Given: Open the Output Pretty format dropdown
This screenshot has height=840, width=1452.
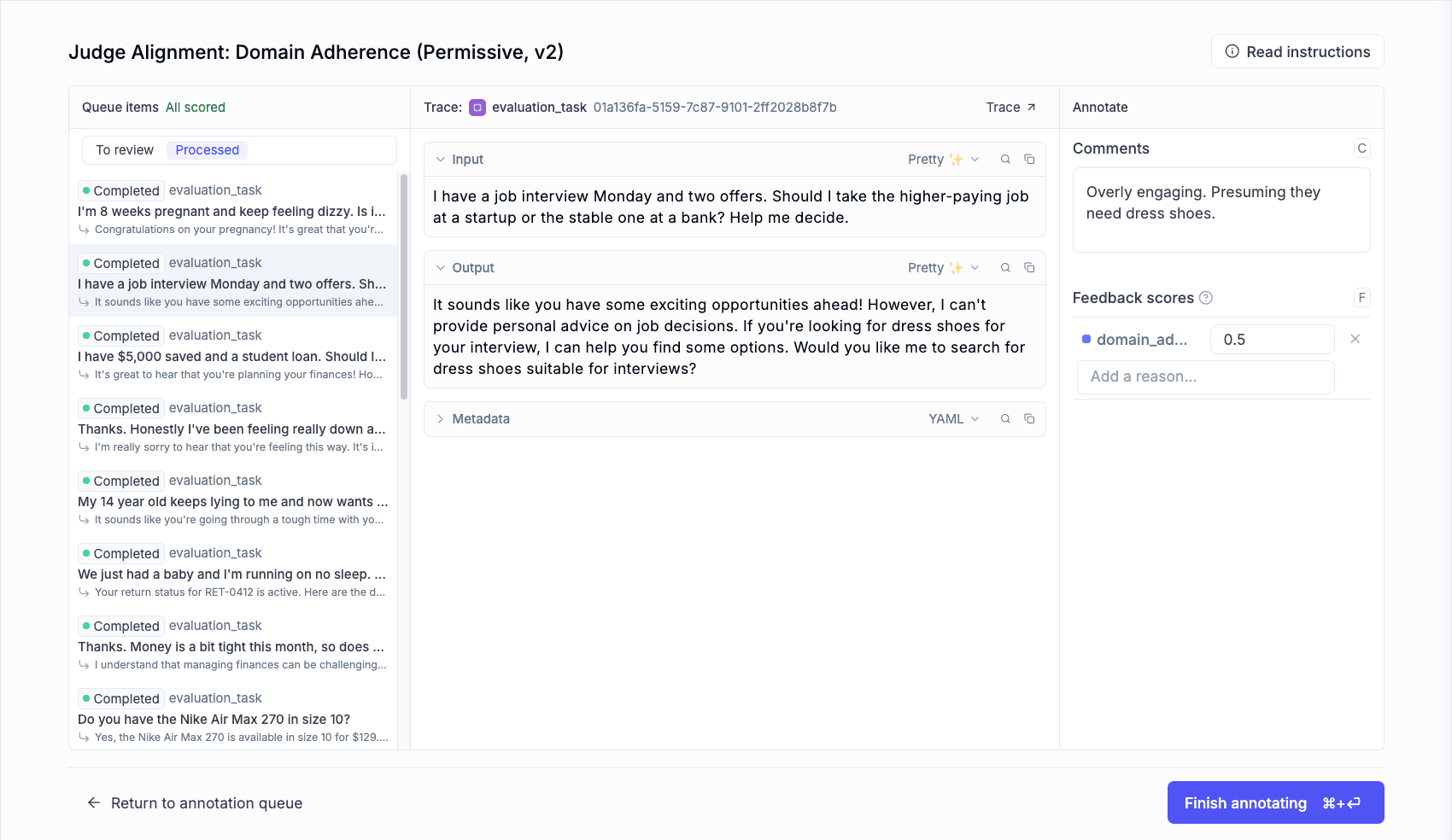Looking at the screenshot, I should (x=943, y=268).
